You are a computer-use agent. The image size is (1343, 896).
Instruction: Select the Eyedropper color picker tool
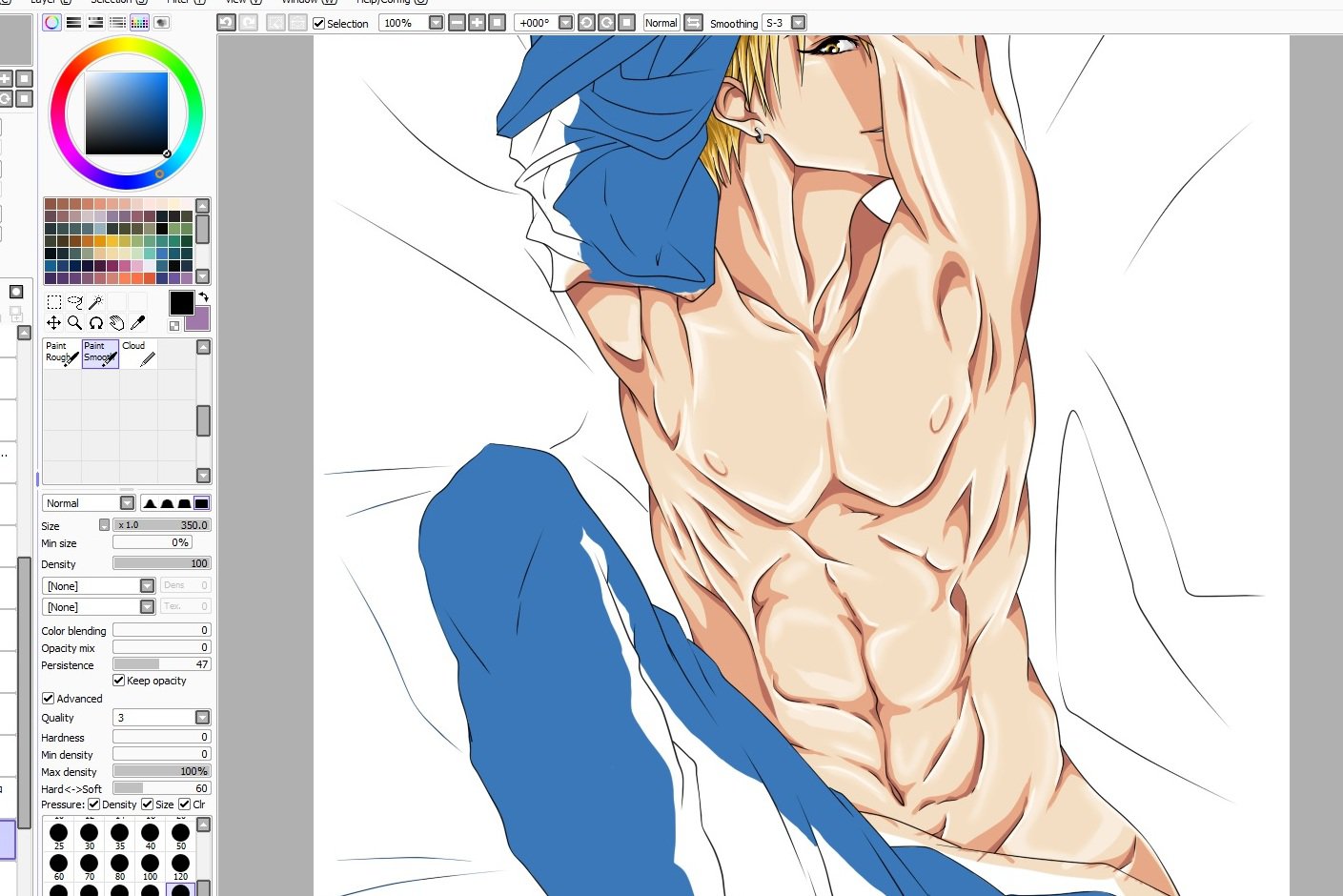(137, 323)
